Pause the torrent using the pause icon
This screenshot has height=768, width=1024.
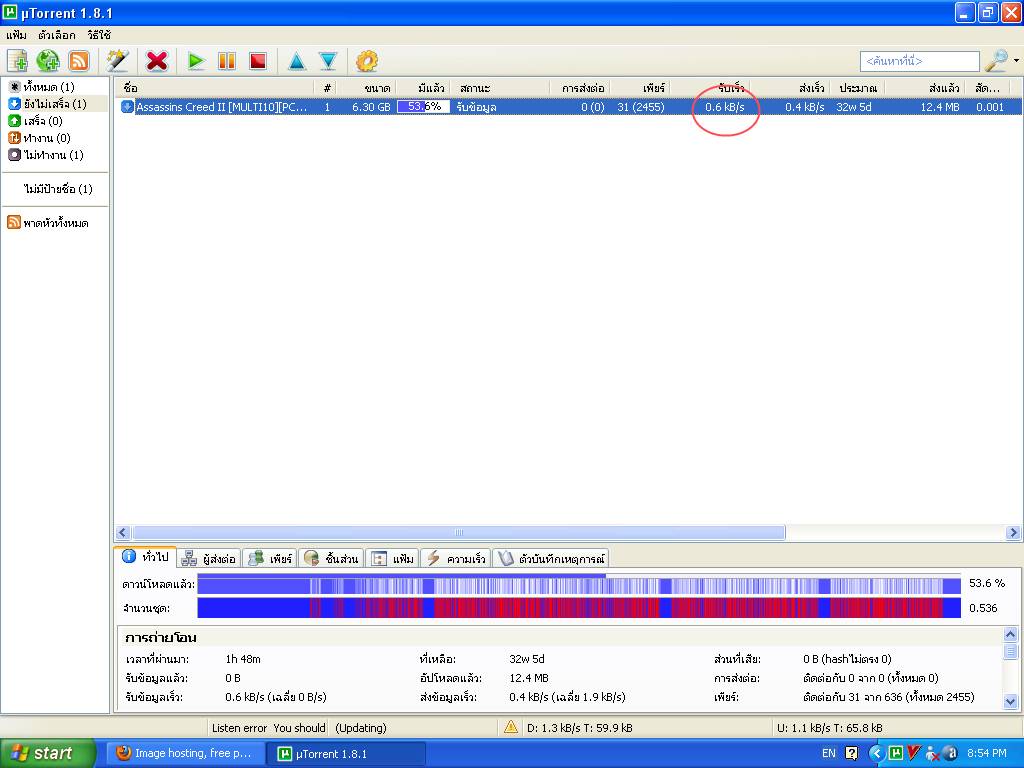tap(227, 61)
